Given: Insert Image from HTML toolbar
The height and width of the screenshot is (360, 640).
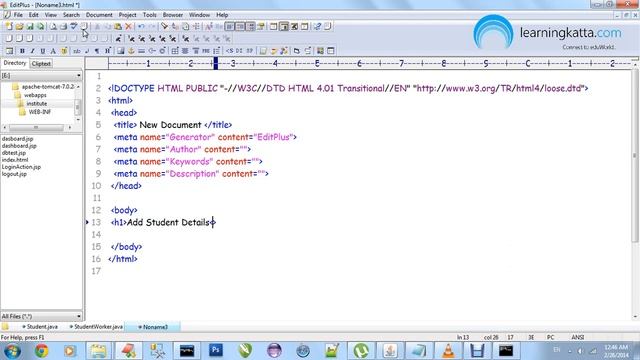Looking at the screenshot, I should [120, 51].
